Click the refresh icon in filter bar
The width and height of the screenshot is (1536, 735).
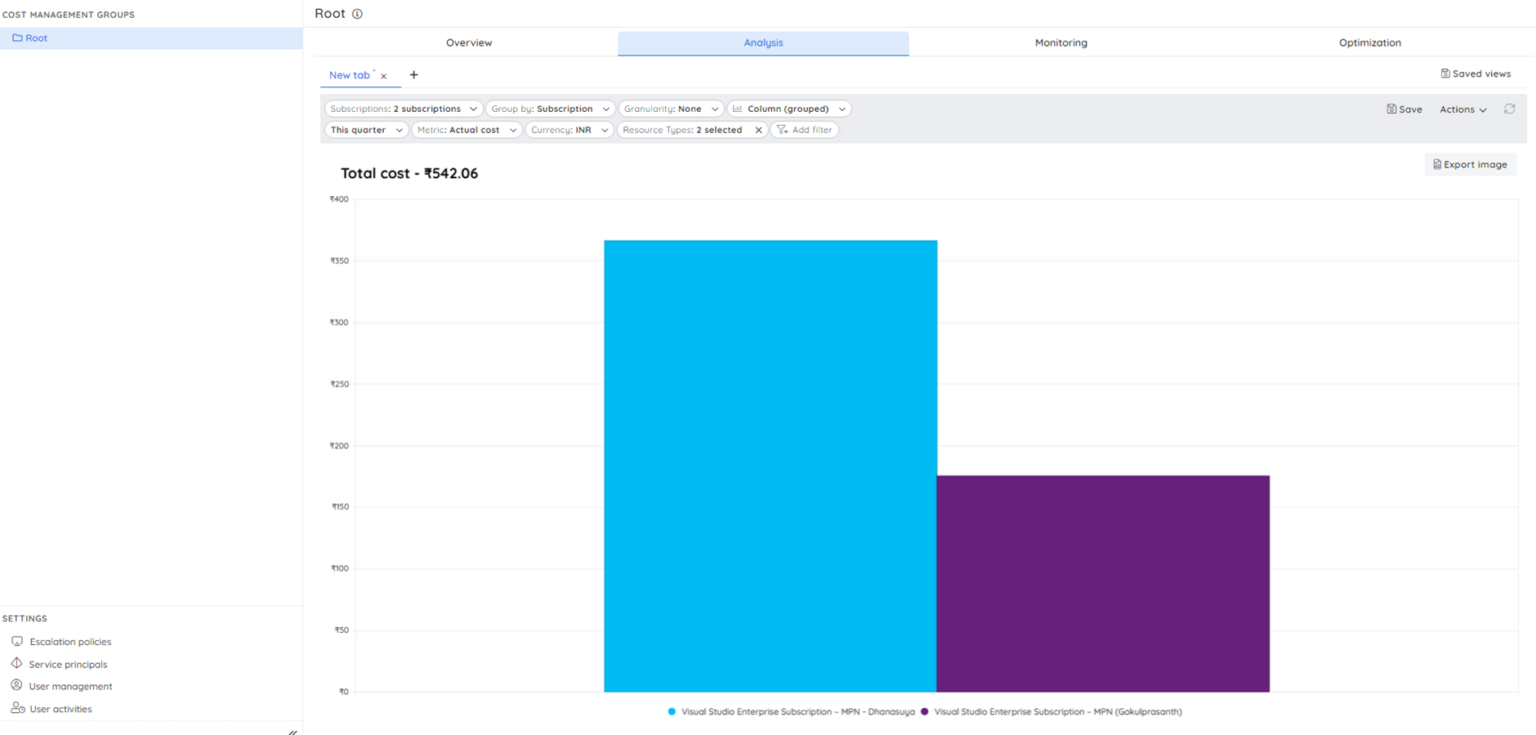(x=1510, y=109)
